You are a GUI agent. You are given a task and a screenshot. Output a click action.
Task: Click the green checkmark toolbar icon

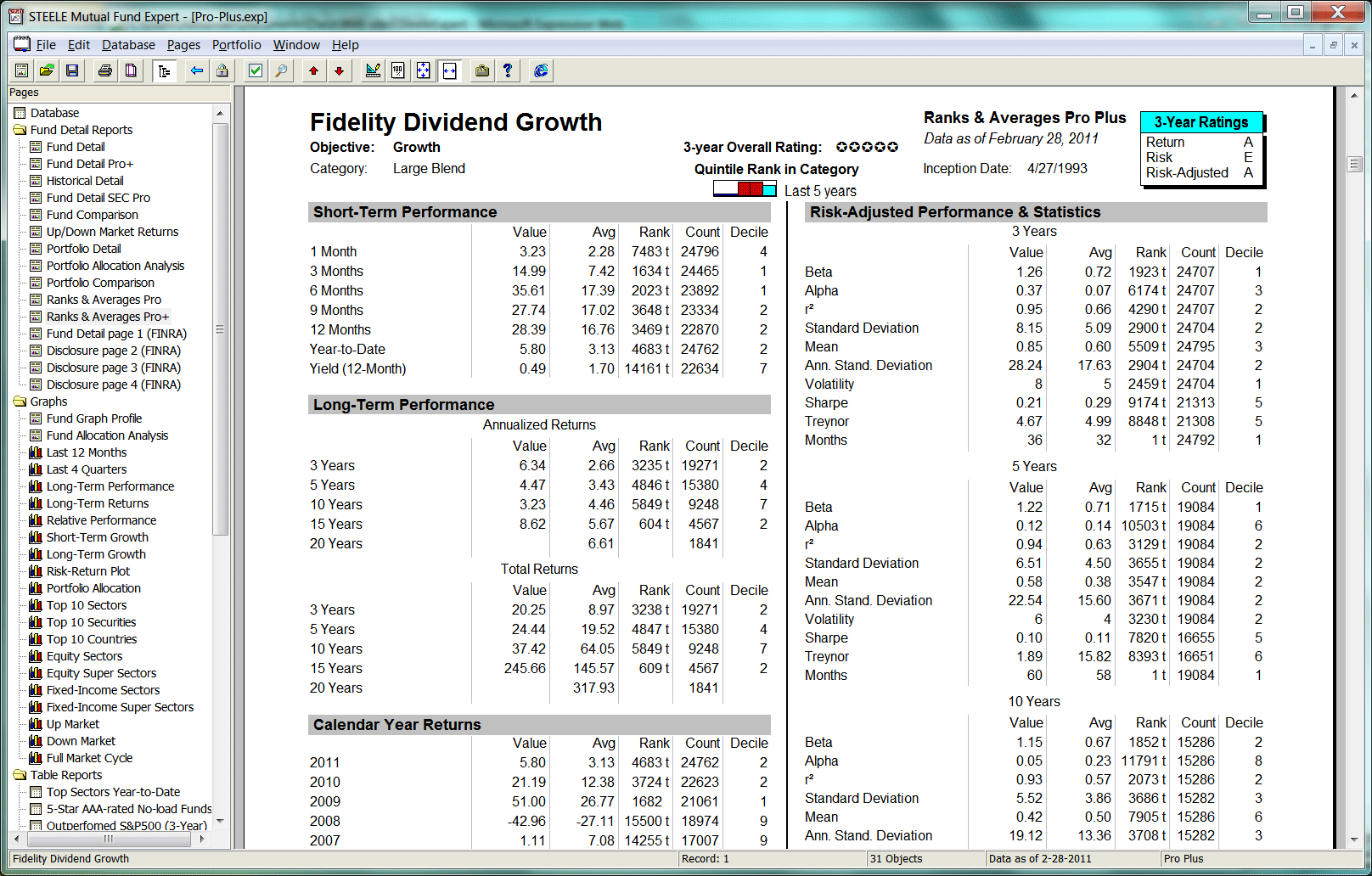coord(256,71)
